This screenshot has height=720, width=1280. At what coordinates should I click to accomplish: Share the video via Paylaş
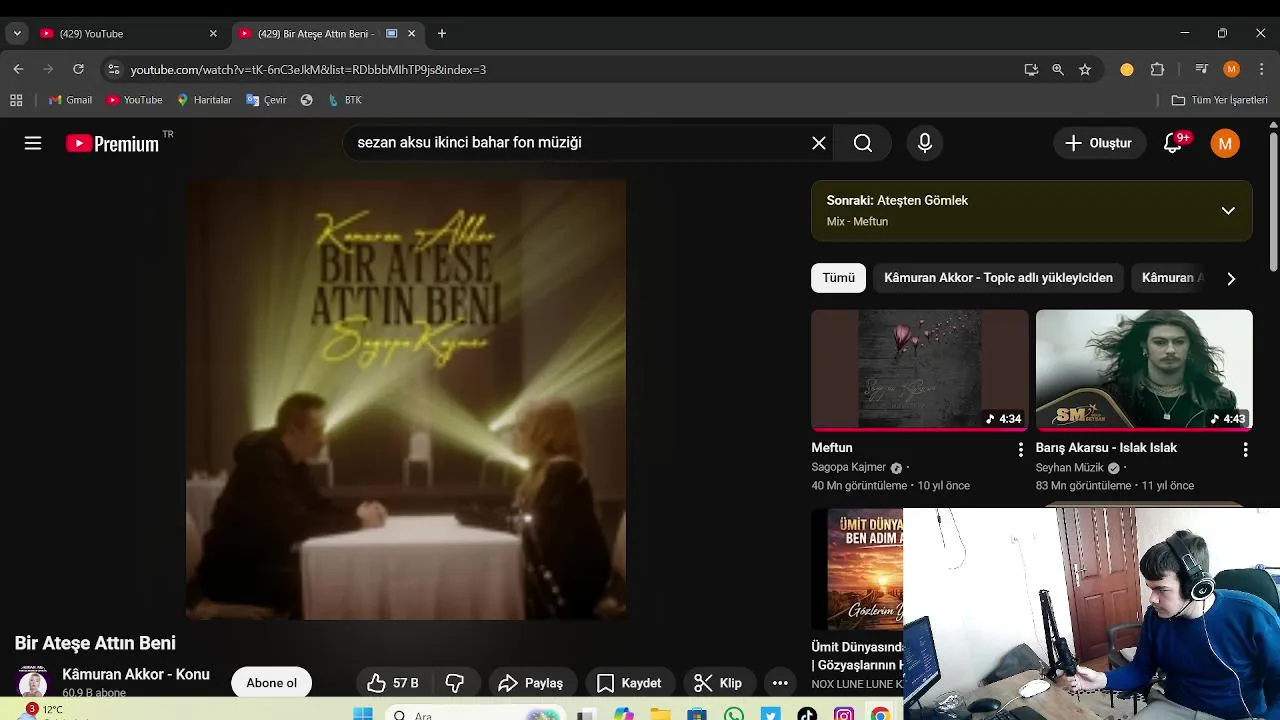click(531, 683)
